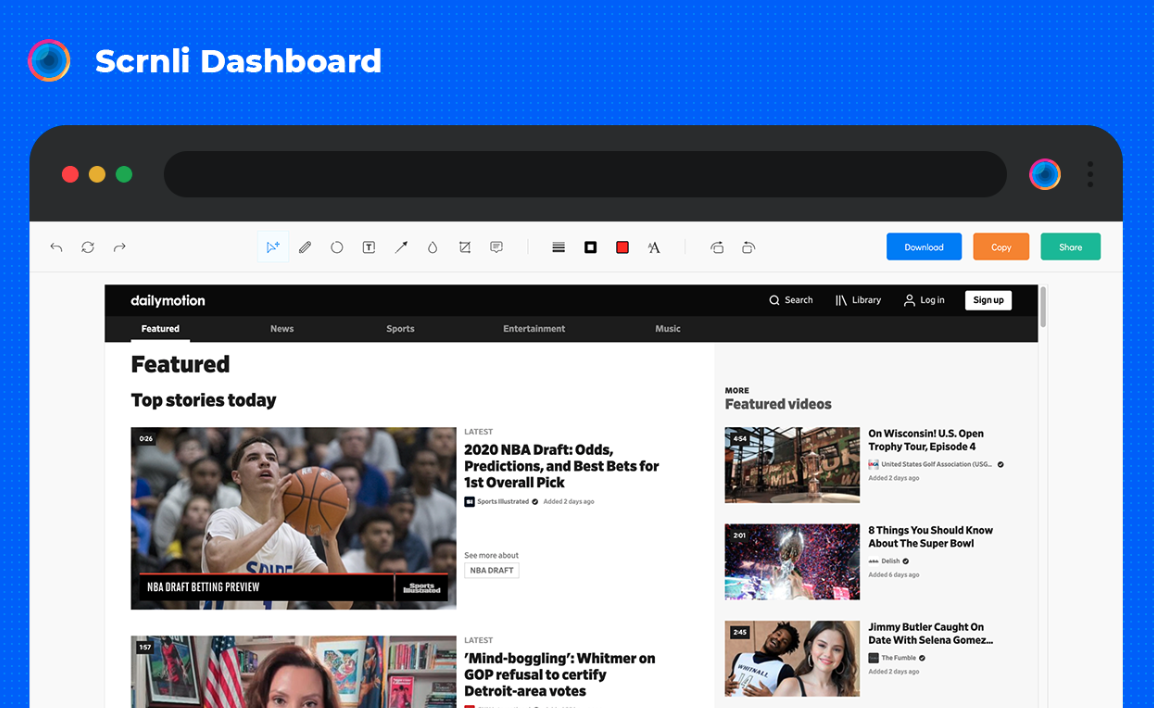The image size is (1154, 708).
Task: Open the line thickness options
Action: point(559,247)
